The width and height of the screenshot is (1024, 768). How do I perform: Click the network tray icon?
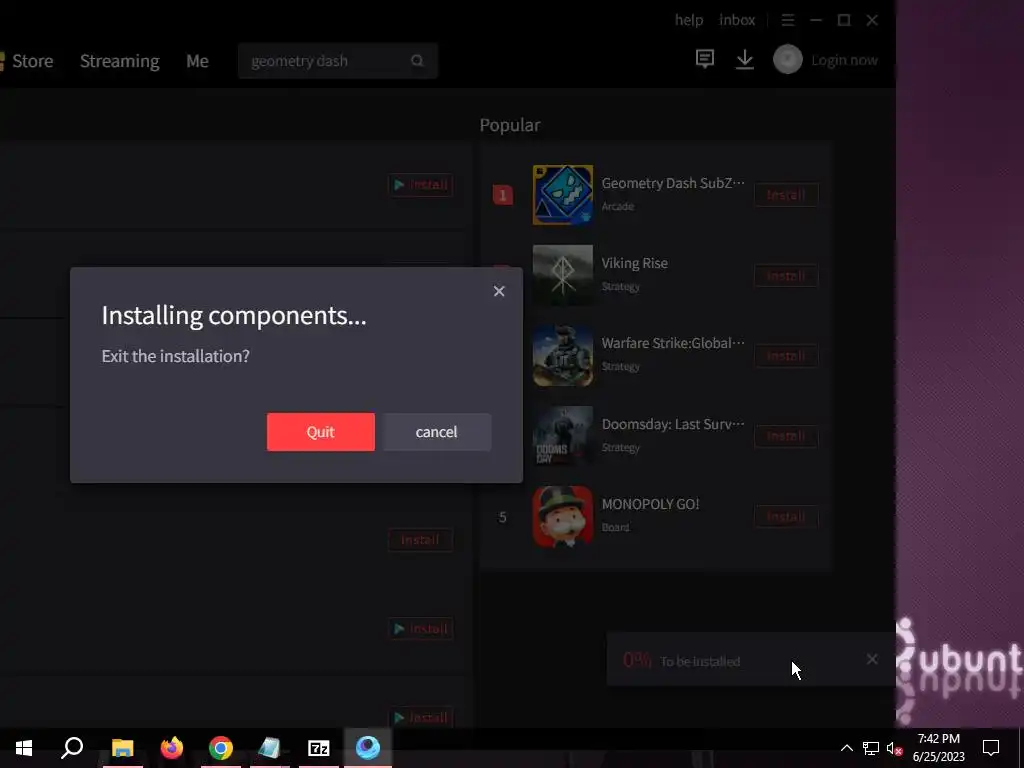point(871,748)
